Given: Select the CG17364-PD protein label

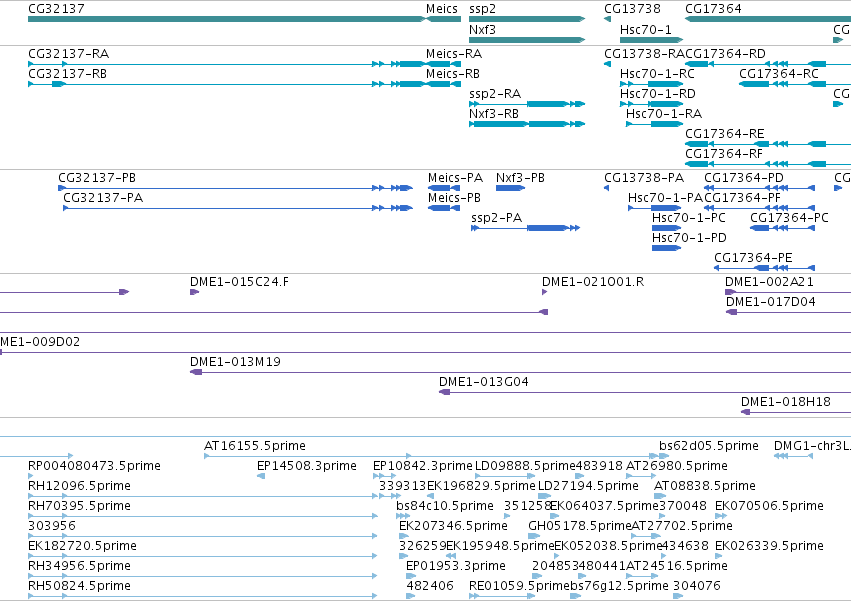Looking at the screenshot, I should 744,178.
